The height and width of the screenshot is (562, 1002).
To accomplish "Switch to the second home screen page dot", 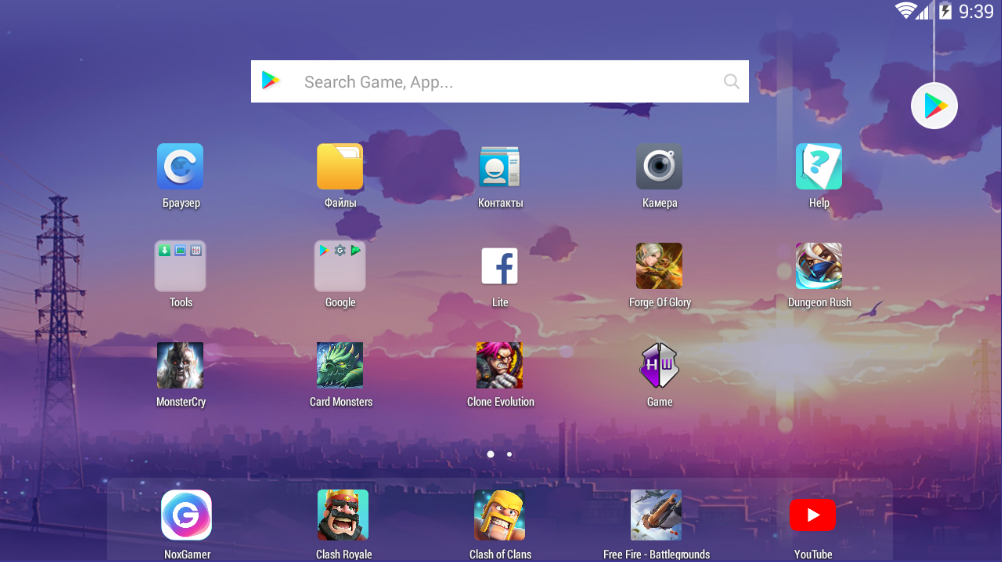I will [x=509, y=455].
